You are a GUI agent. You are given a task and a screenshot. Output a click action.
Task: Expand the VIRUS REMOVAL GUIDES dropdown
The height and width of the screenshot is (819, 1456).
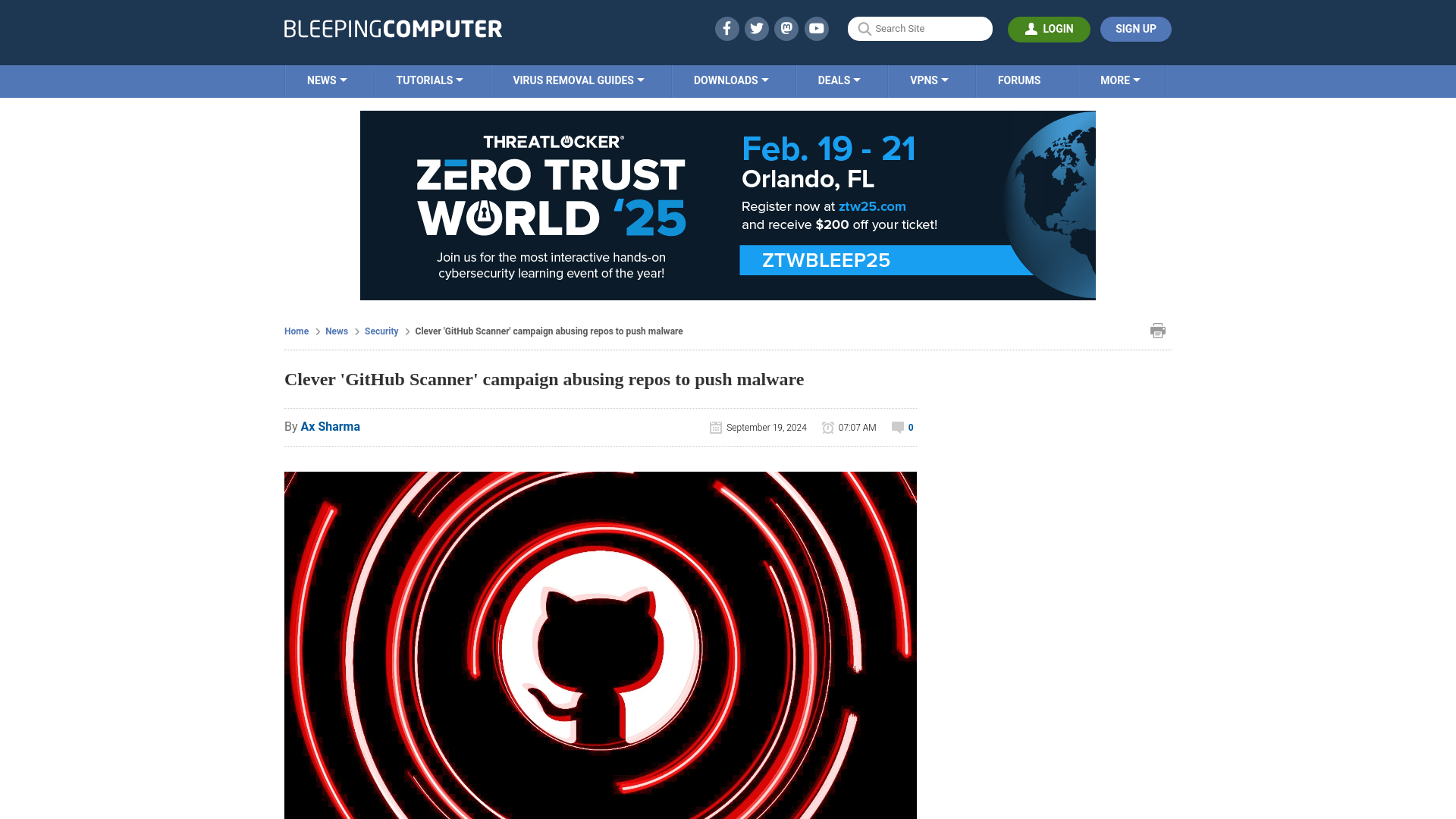coord(578,80)
